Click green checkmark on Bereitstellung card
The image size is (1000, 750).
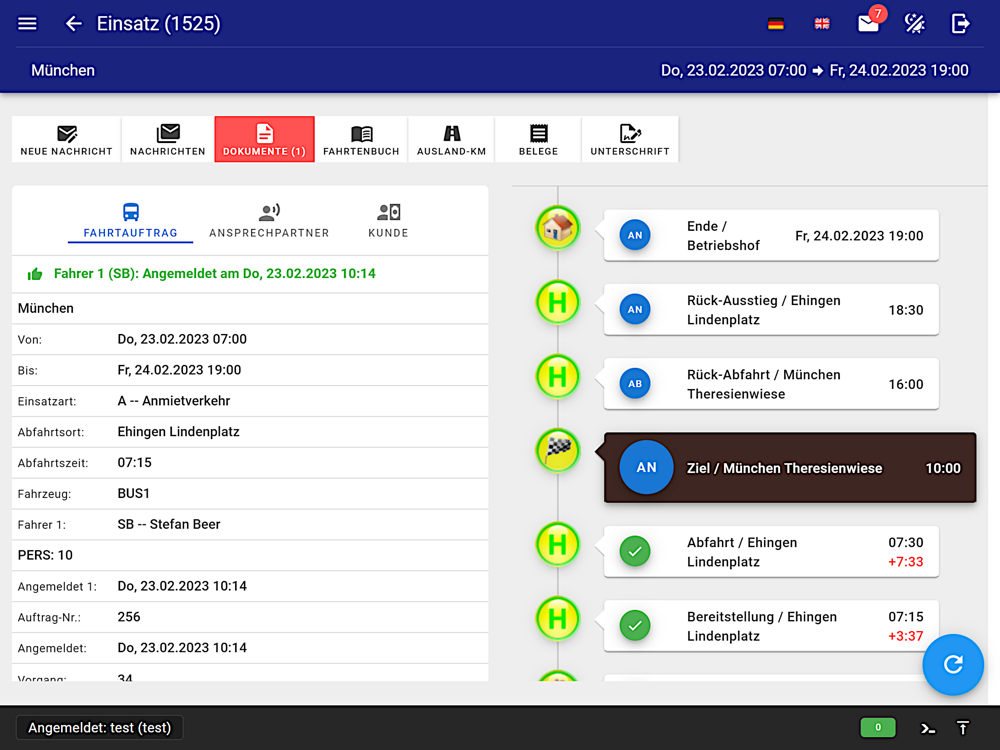pyautogui.click(x=635, y=626)
